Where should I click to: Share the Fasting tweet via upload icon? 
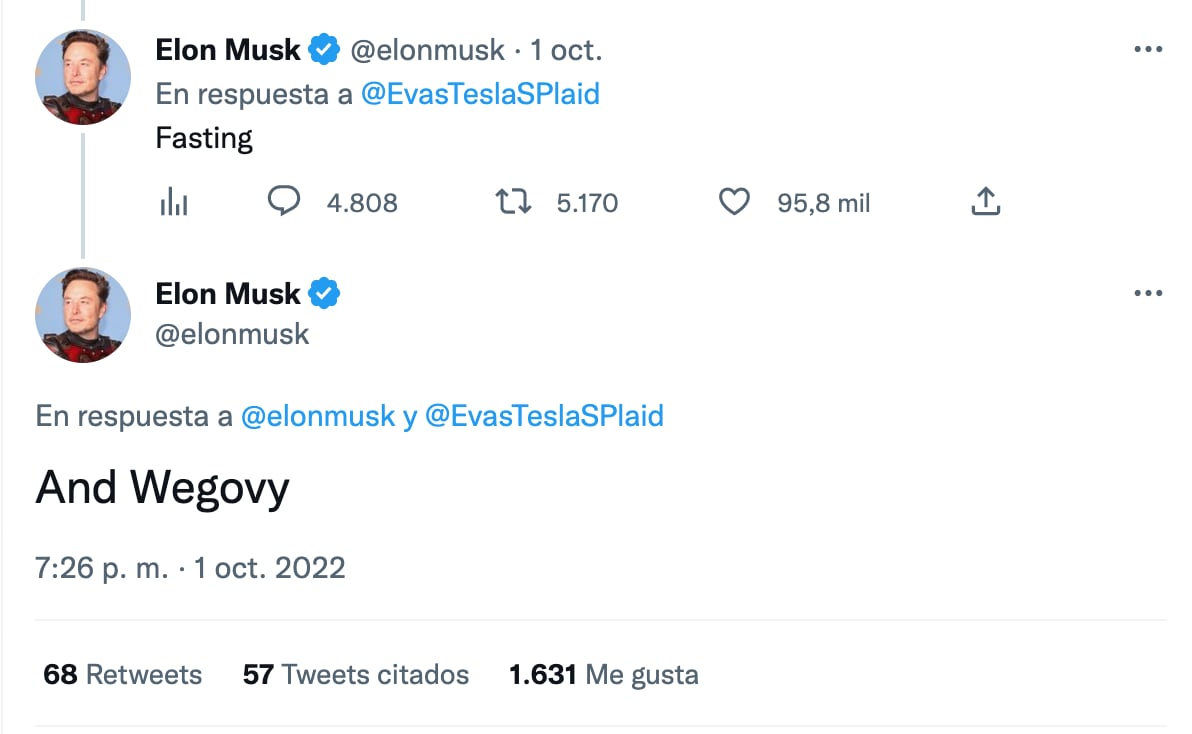985,203
